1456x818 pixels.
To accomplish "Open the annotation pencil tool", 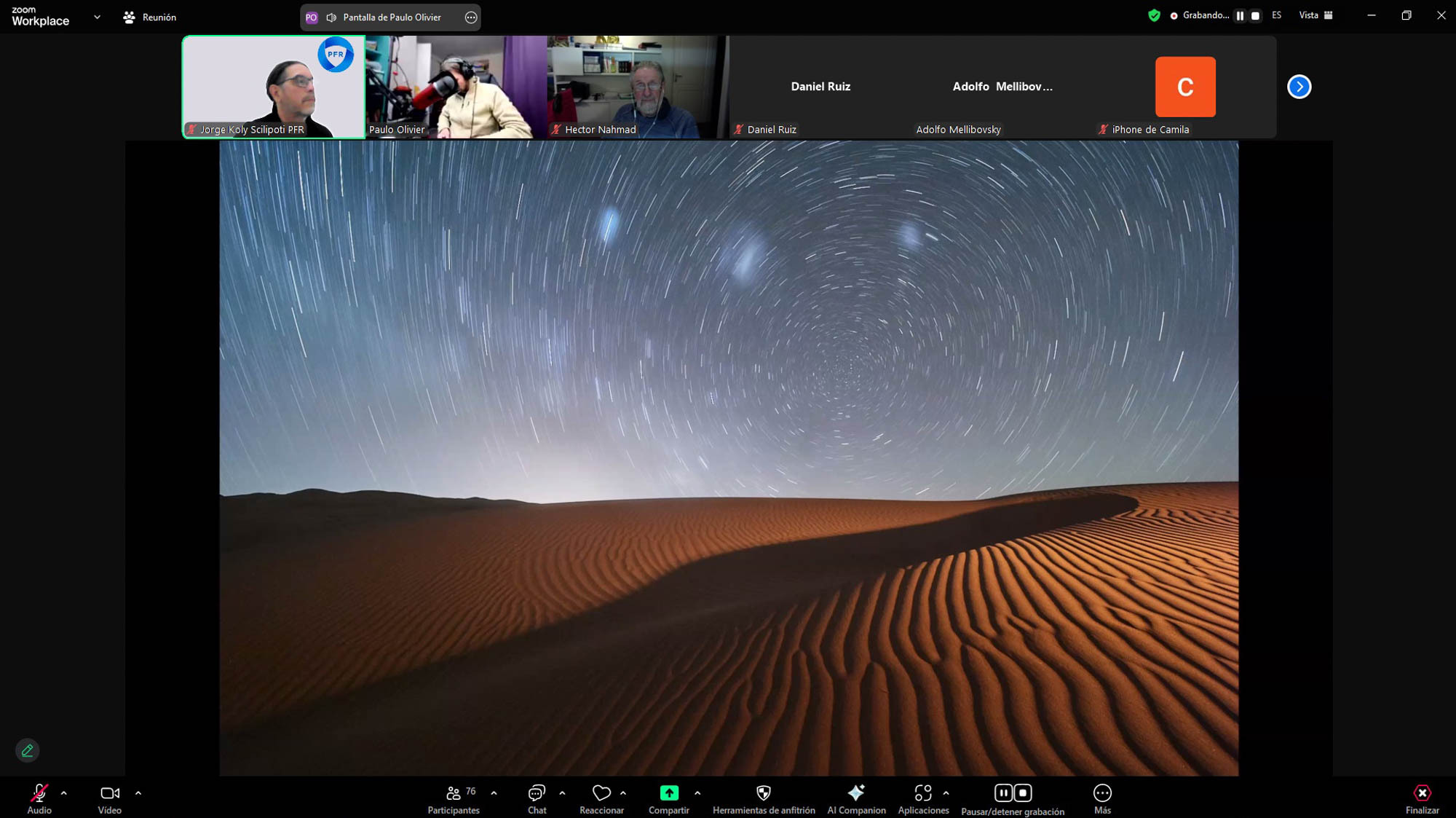I will tap(28, 750).
